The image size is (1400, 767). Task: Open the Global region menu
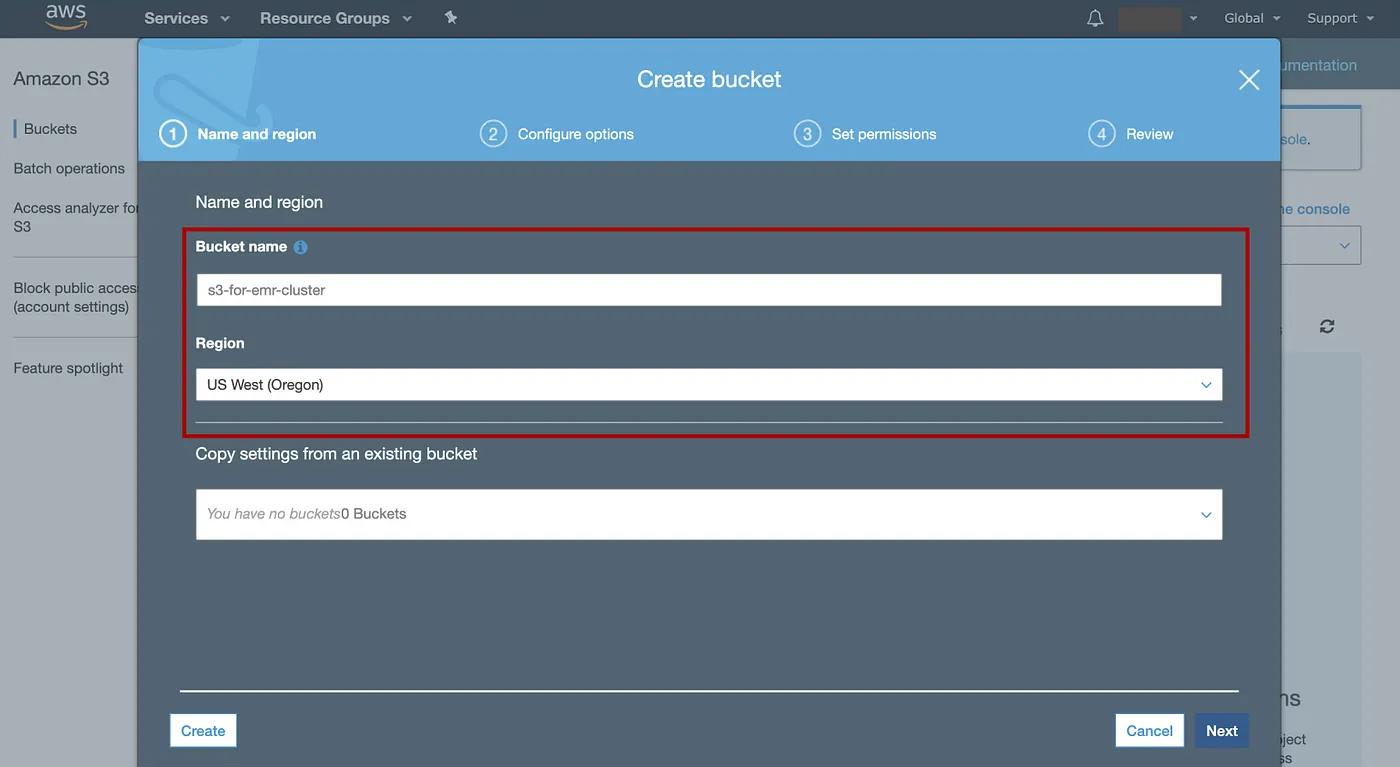1252,18
